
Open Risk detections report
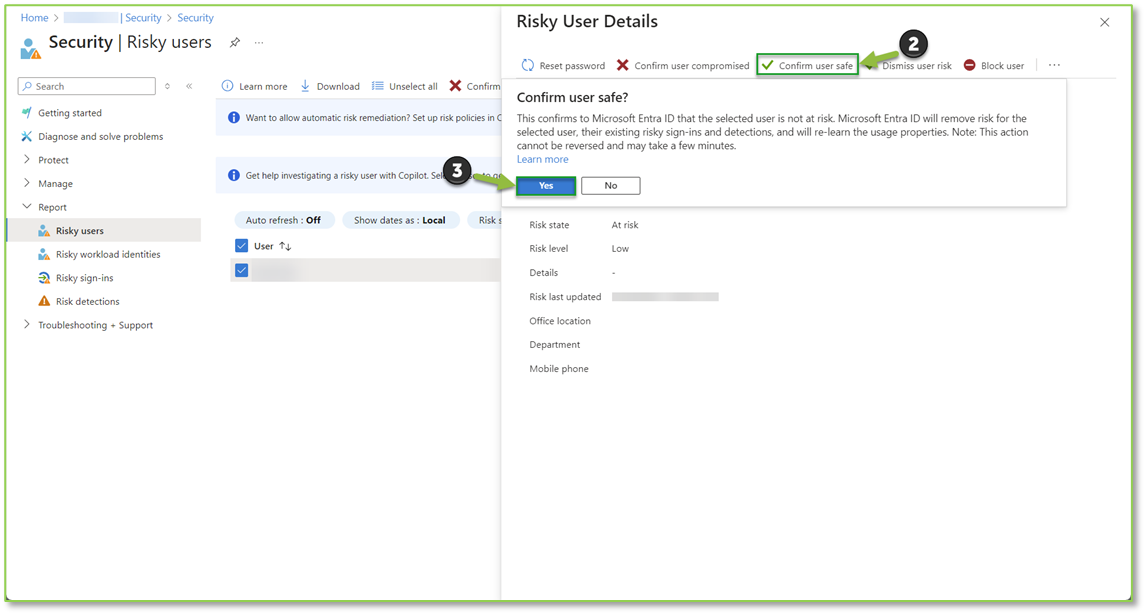[87, 301]
